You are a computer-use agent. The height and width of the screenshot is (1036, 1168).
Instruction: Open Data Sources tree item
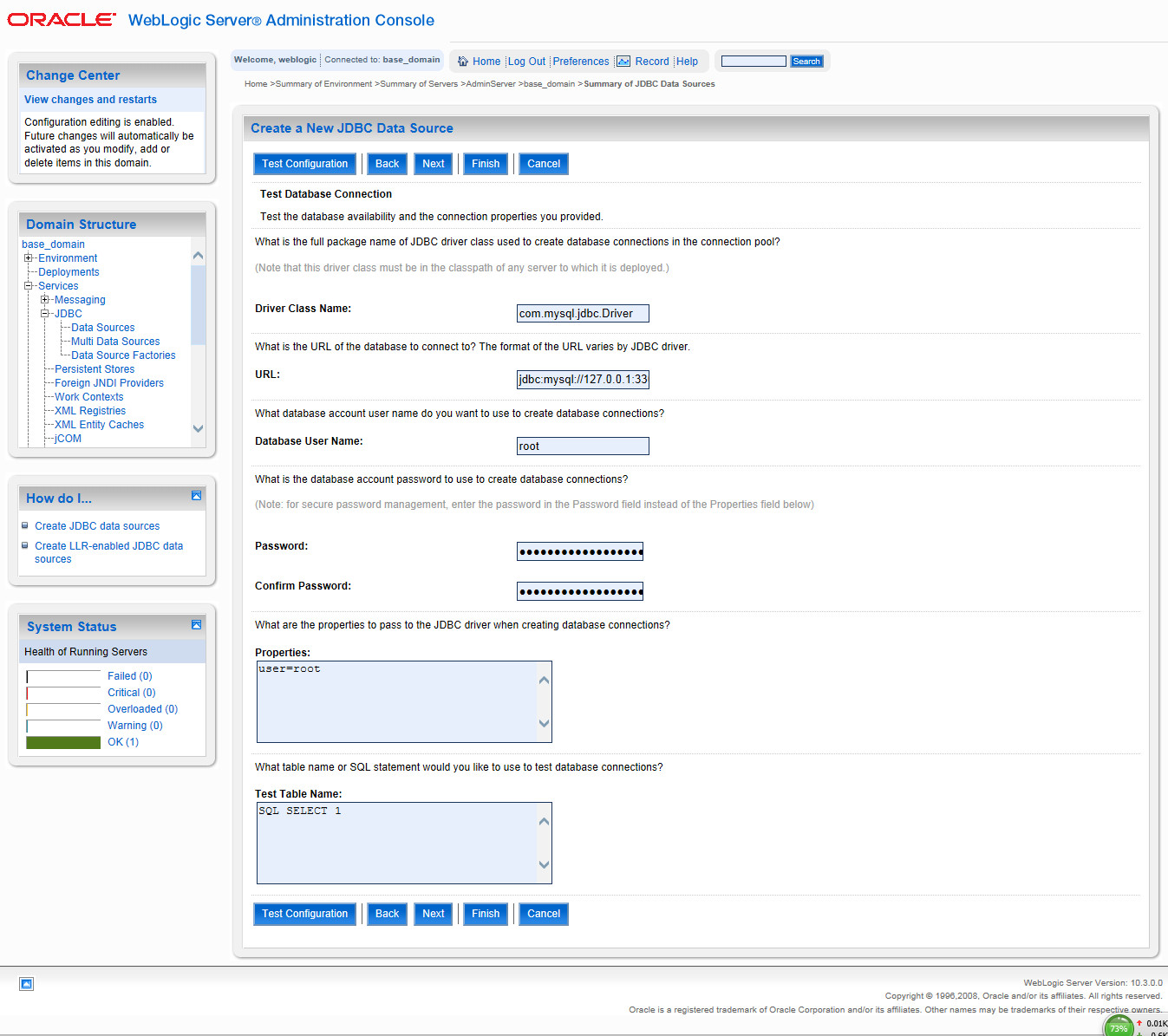pyautogui.click(x=103, y=328)
